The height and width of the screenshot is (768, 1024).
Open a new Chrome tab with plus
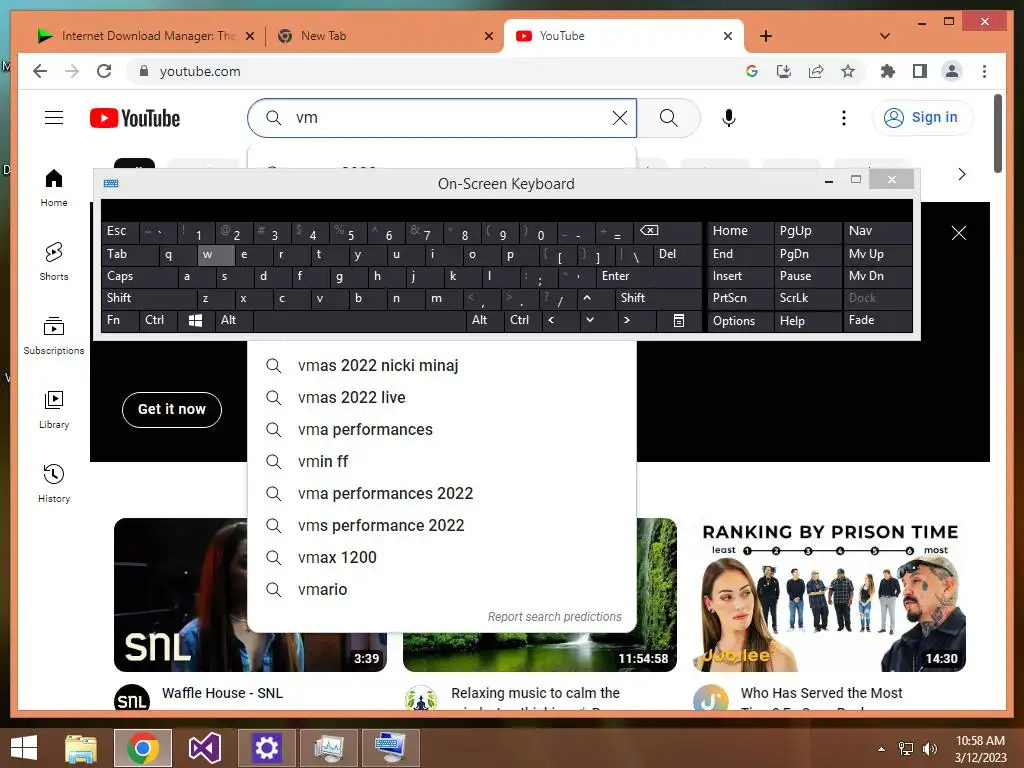point(766,36)
